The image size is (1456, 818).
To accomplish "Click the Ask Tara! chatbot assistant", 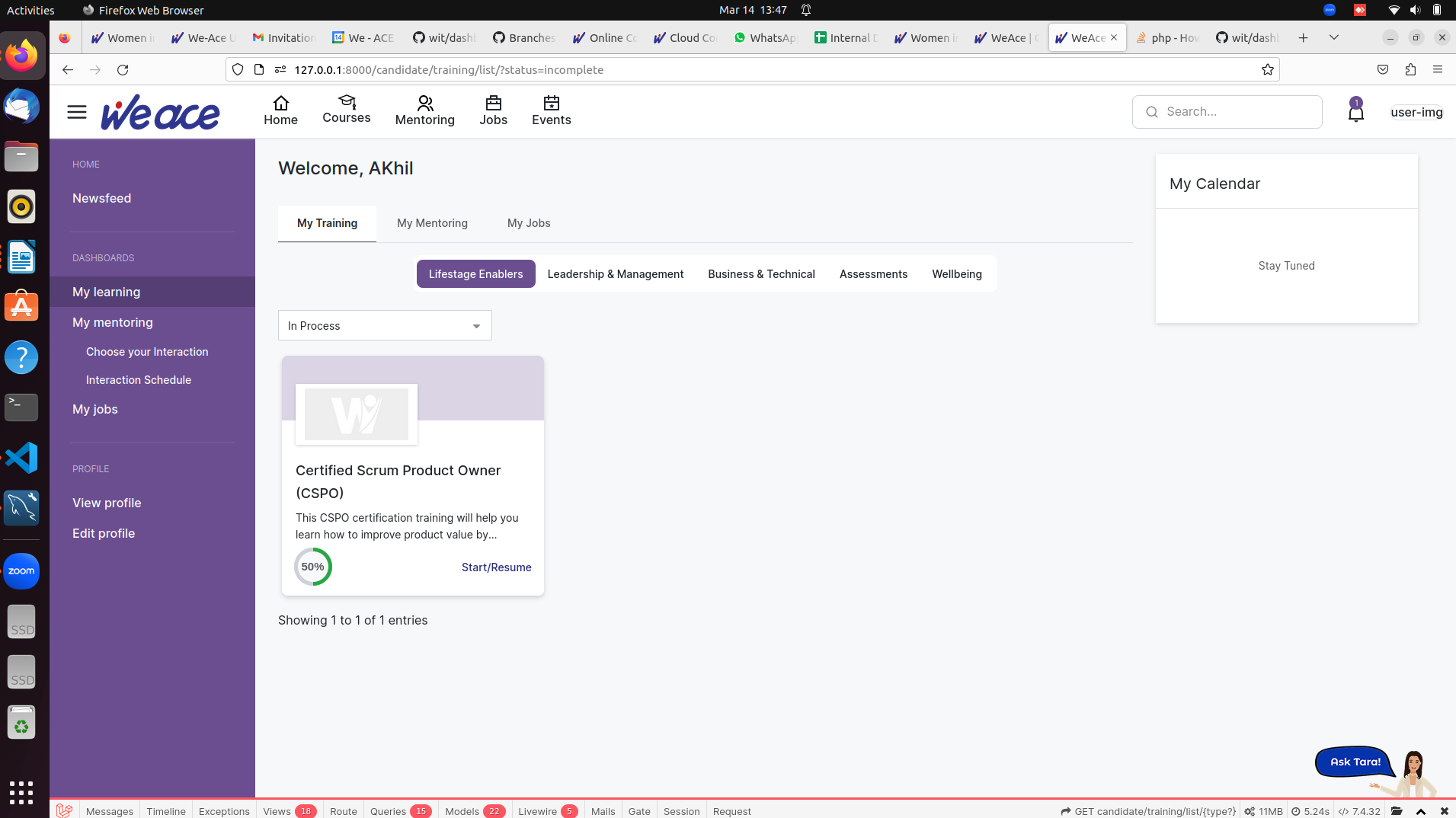I will coord(1355,762).
